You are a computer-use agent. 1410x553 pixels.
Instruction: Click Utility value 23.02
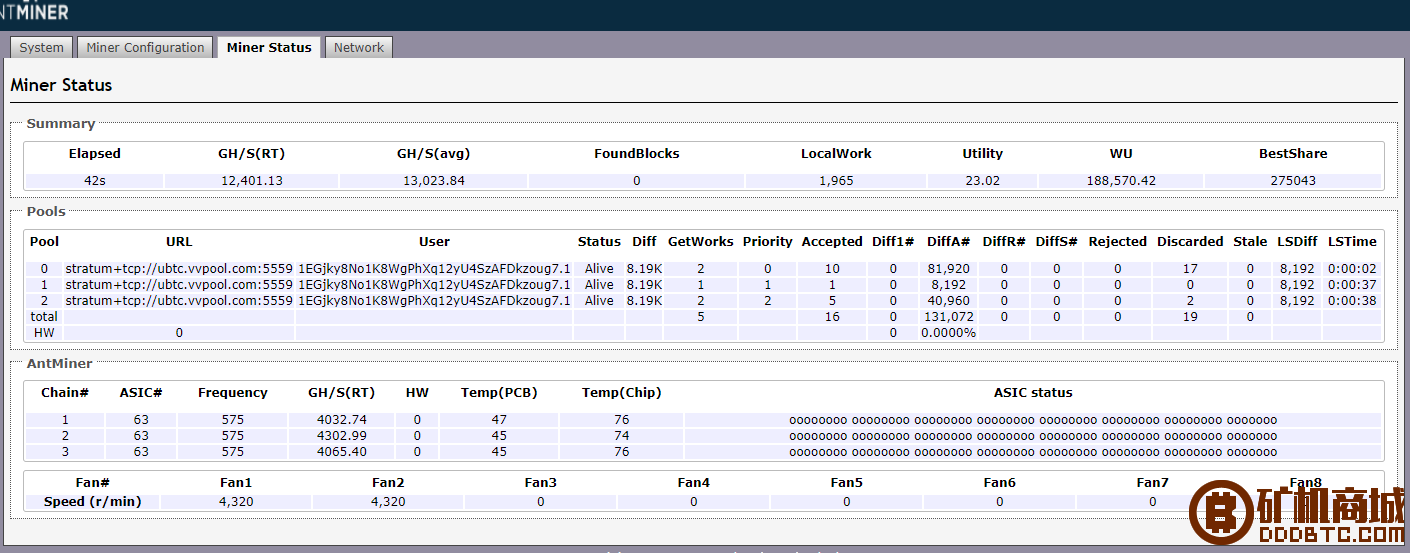tap(982, 181)
